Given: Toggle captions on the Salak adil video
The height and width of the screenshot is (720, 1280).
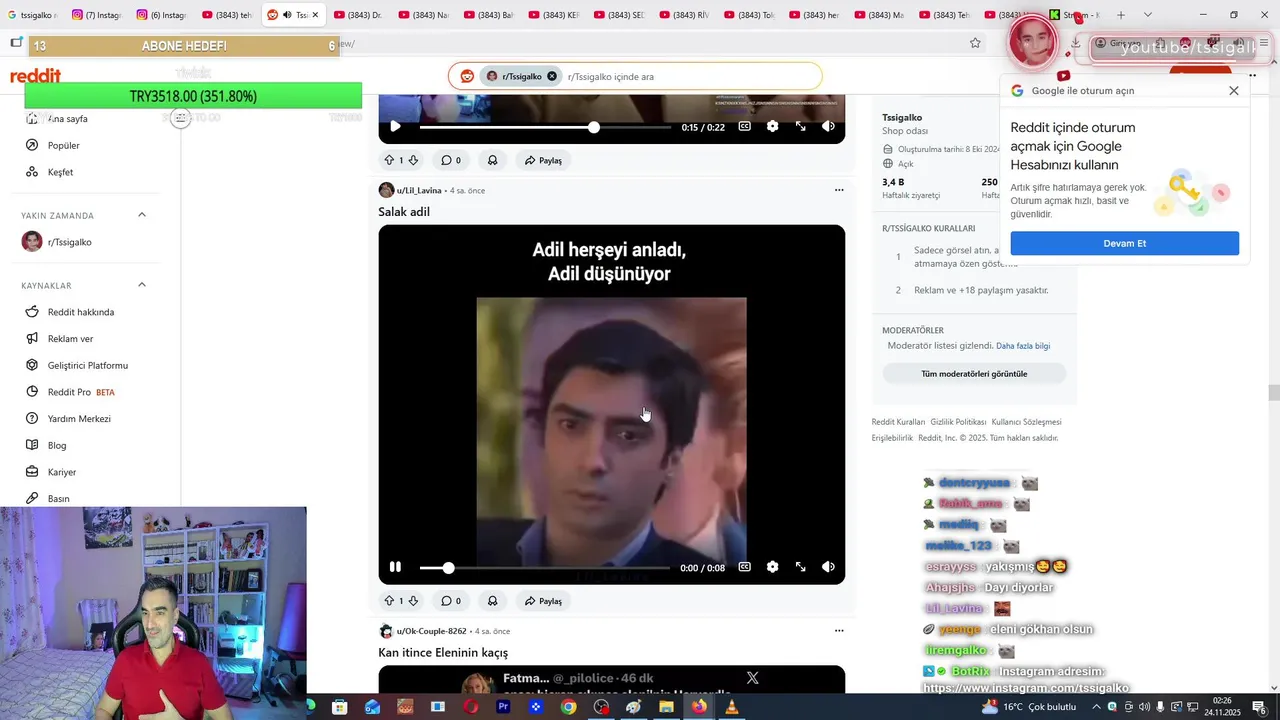Looking at the screenshot, I should (x=744, y=567).
